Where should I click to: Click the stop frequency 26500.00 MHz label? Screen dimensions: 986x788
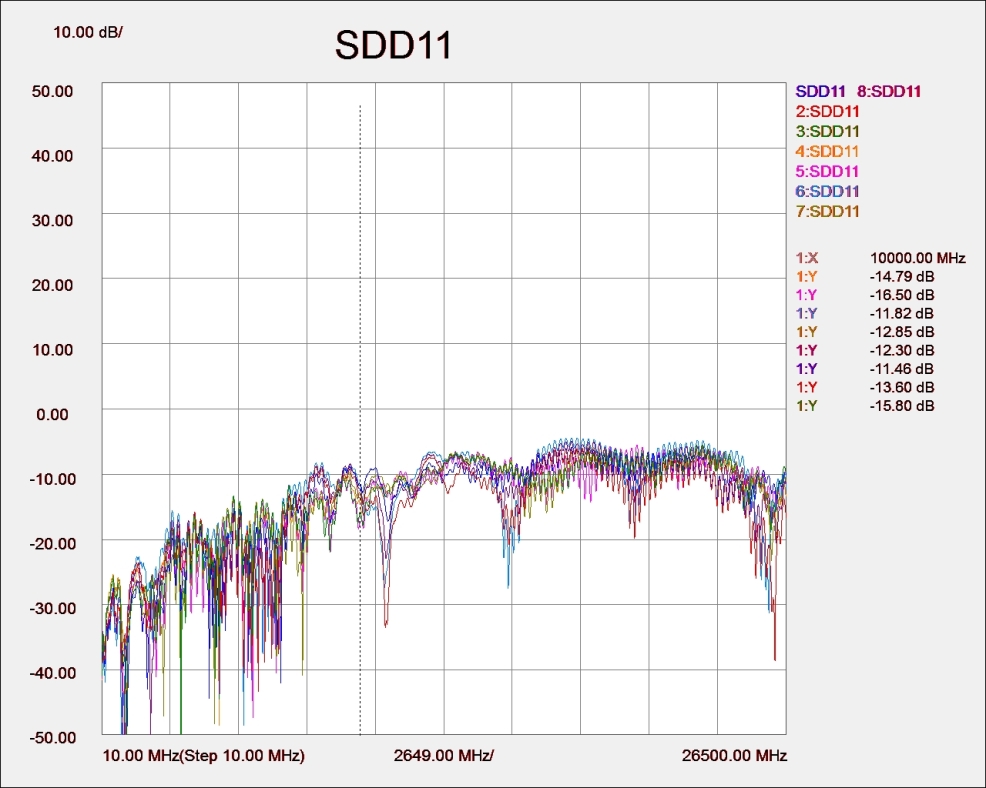pos(734,755)
